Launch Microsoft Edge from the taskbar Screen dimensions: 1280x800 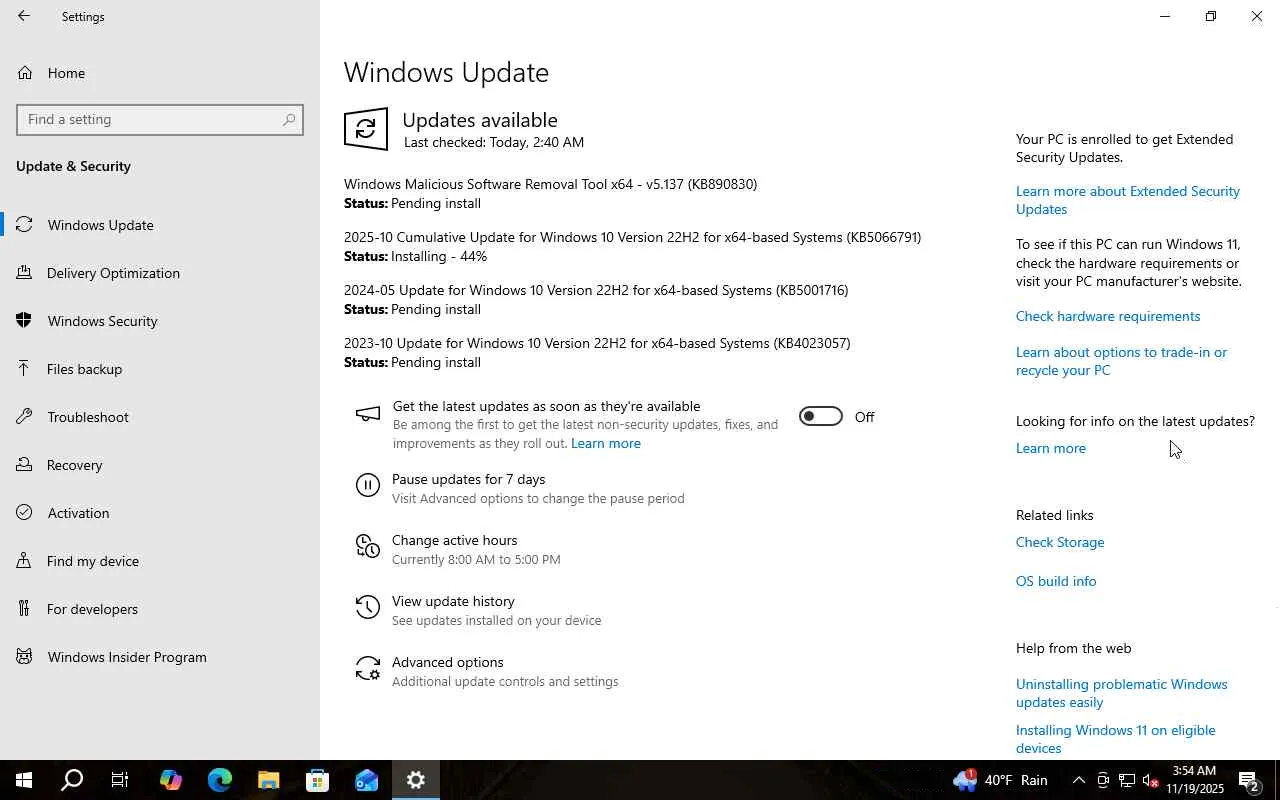click(220, 780)
